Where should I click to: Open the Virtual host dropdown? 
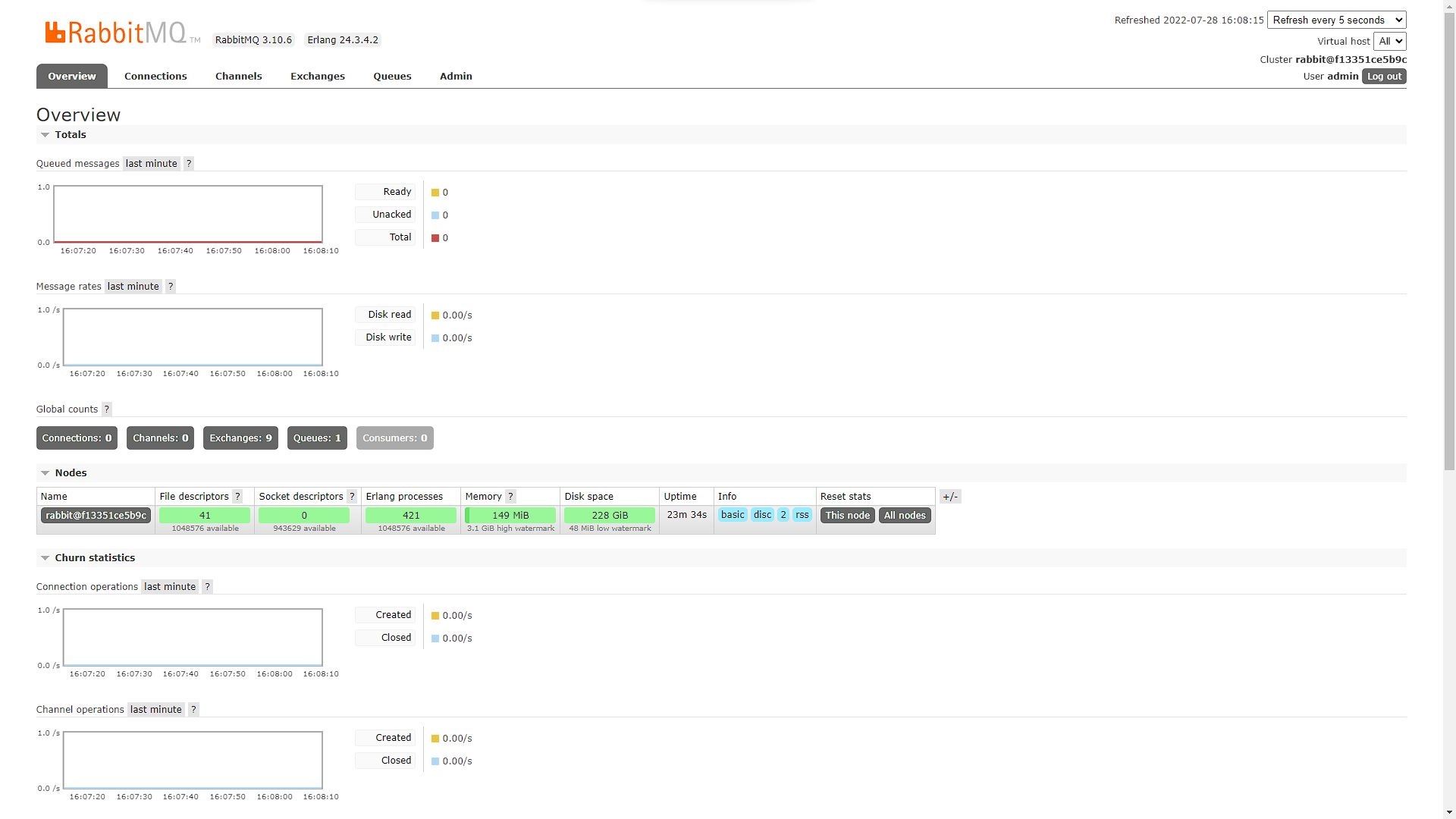pos(1389,42)
